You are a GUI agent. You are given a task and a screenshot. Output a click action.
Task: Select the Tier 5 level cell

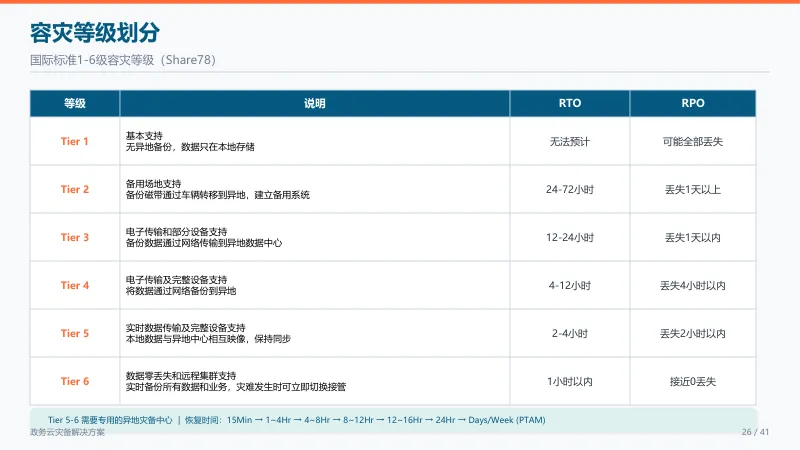pyautogui.click(x=75, y=333)
